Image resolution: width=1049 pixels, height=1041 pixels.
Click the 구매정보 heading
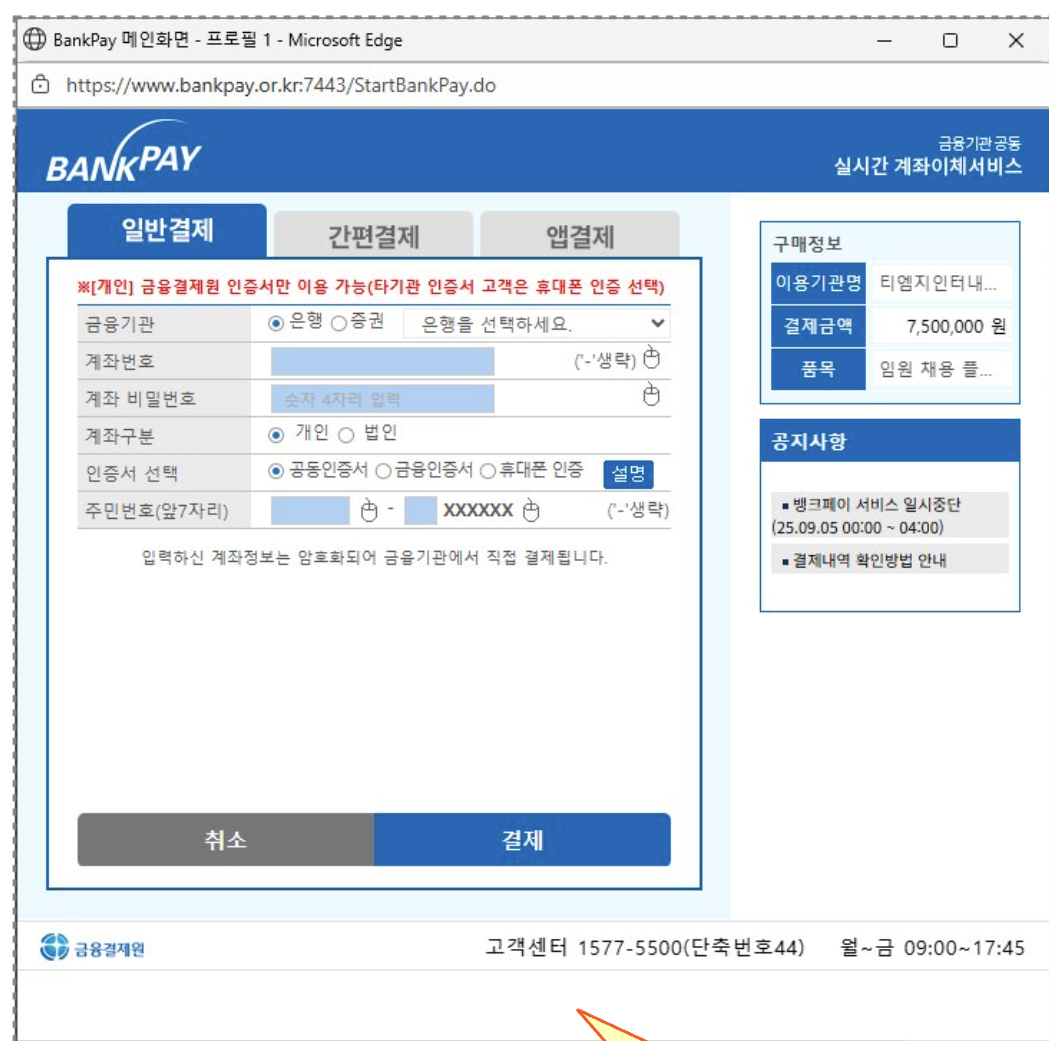point(807,244)
